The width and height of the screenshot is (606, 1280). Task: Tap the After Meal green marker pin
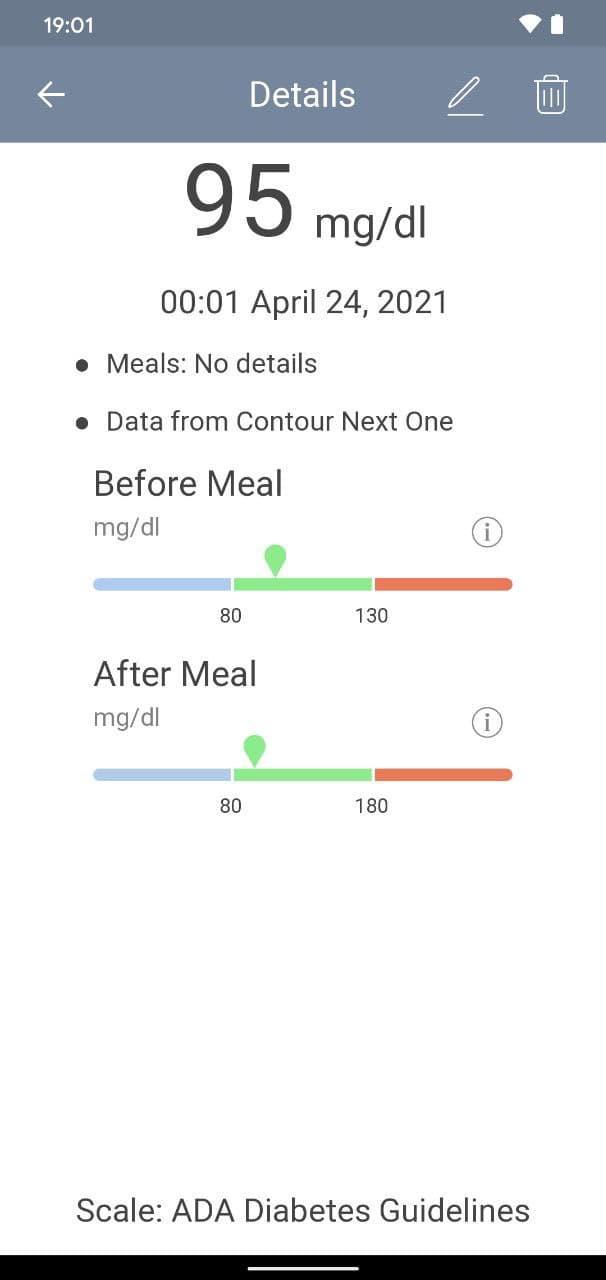coord(255,749)
